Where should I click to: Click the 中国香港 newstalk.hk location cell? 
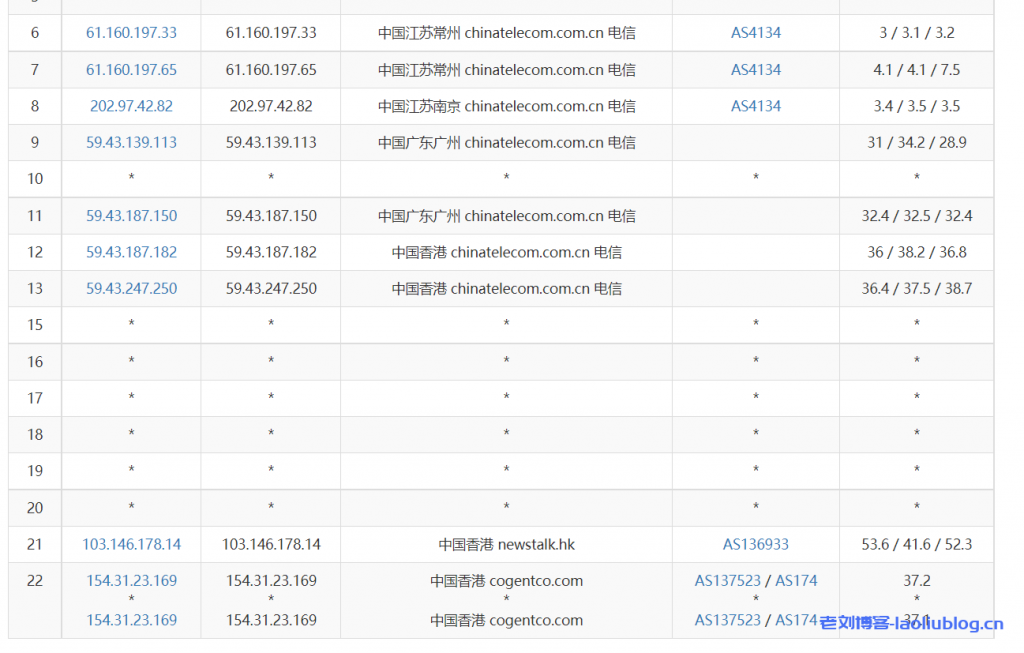[x=506, y=545]
